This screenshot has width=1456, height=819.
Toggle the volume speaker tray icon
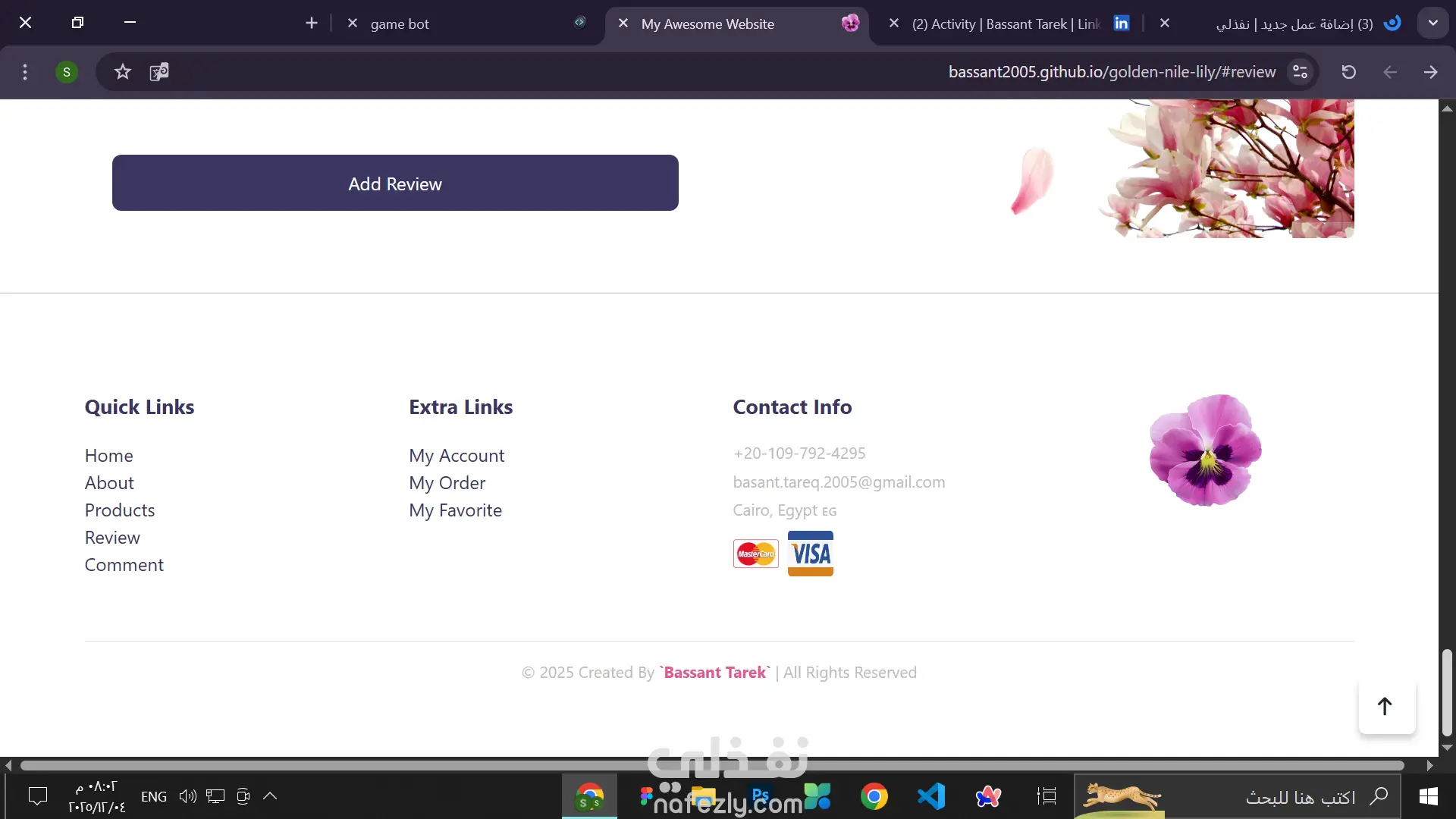click(x=187, y=796)
